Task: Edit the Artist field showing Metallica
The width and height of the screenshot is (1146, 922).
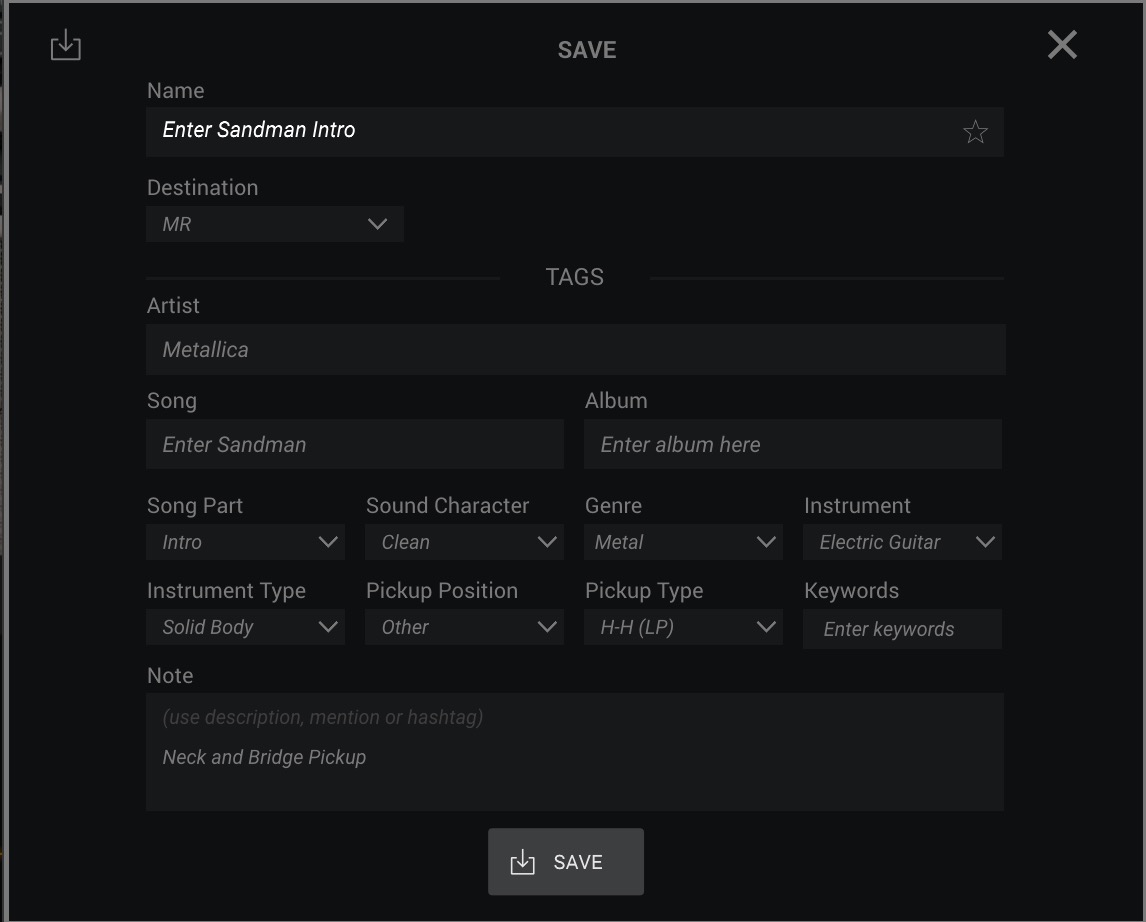Action: coord(576,349)
